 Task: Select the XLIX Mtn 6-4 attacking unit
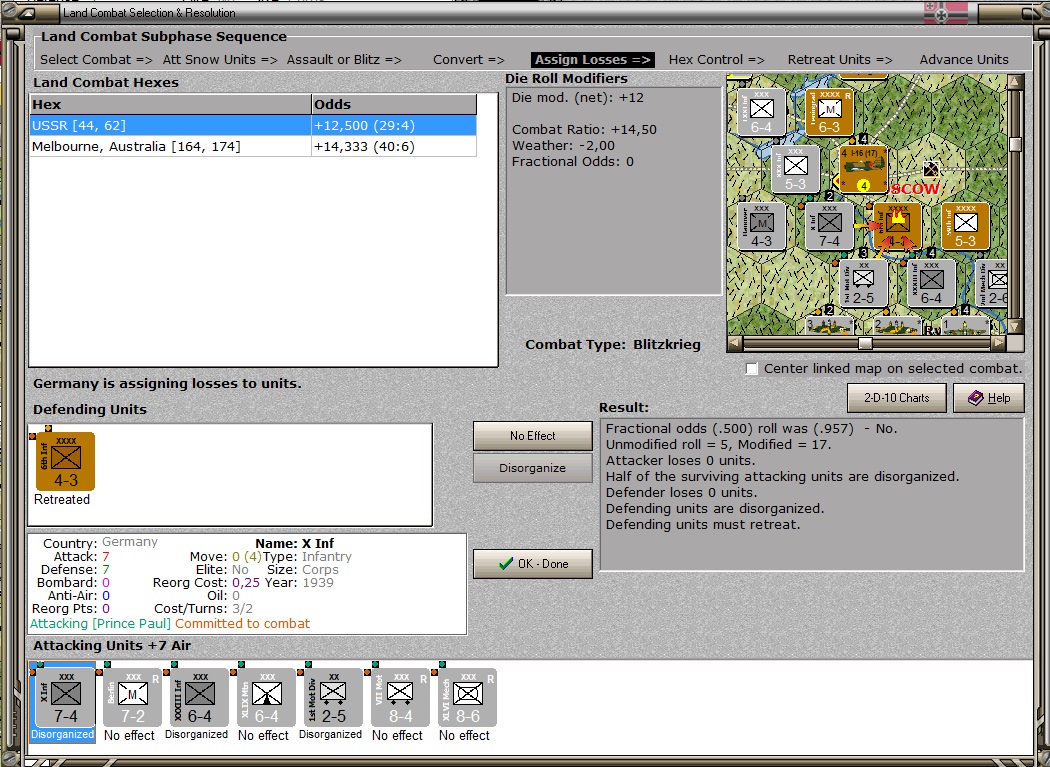point(267,697)
